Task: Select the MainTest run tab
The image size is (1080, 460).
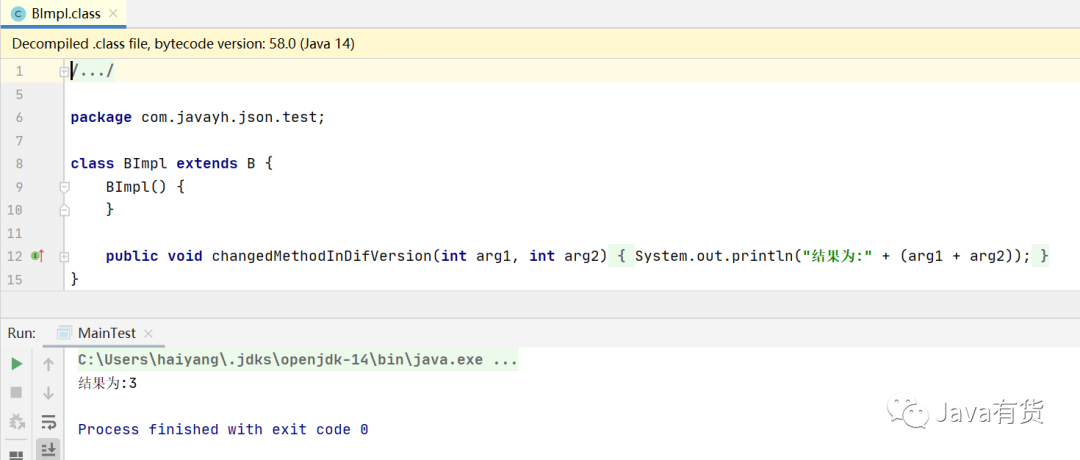Action: click(107, 333)
